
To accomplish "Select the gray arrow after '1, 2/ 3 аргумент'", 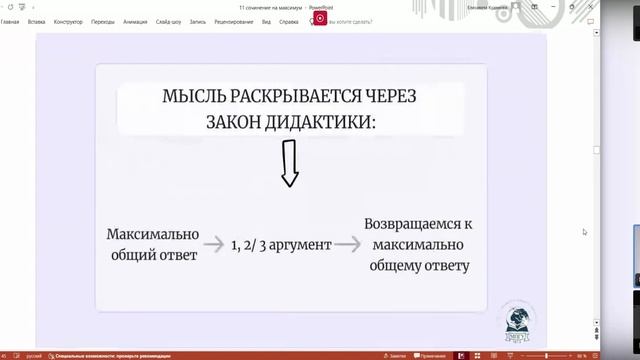I will pos(347,244).
